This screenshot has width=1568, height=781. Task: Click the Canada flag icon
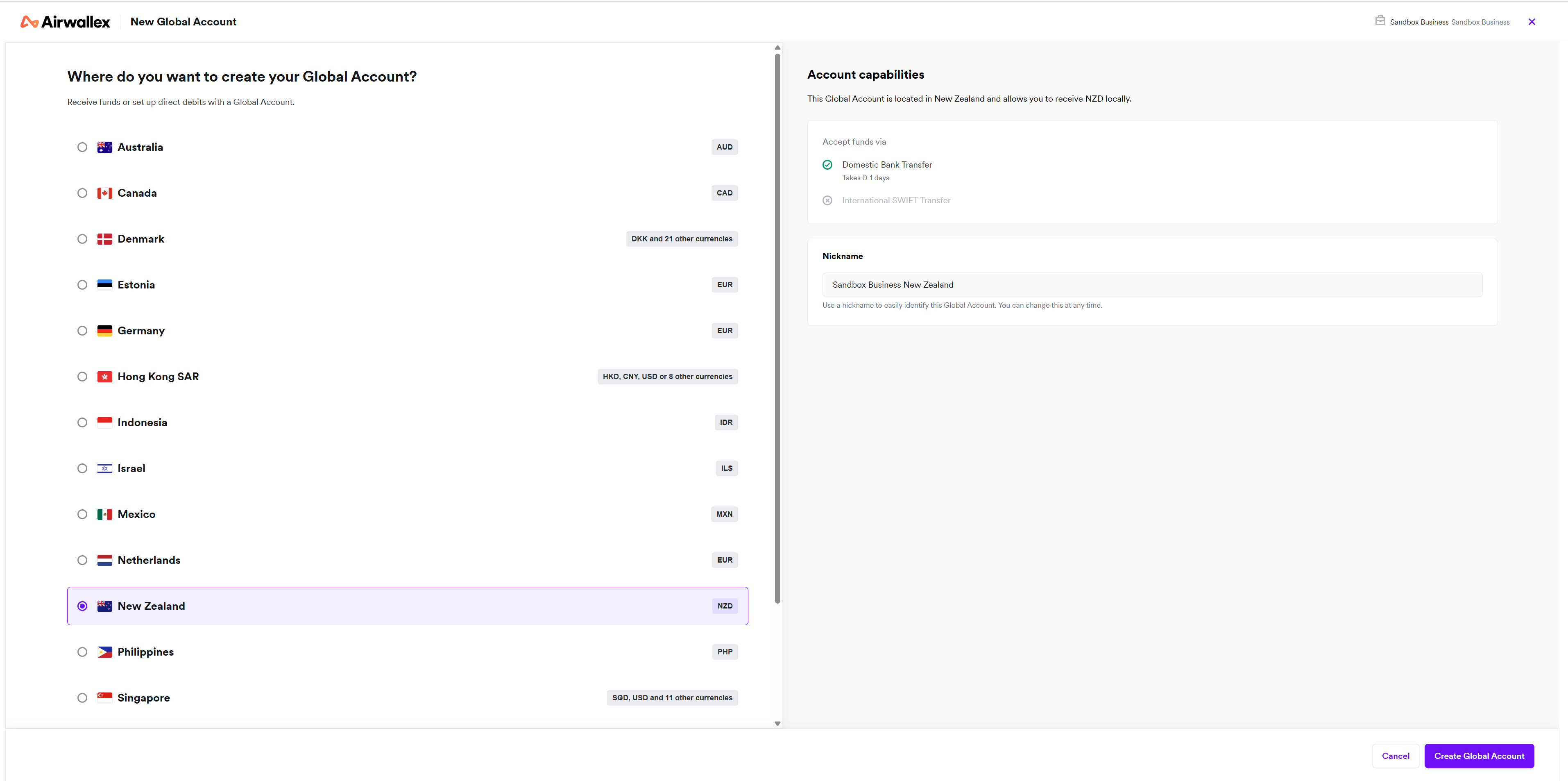105,193
